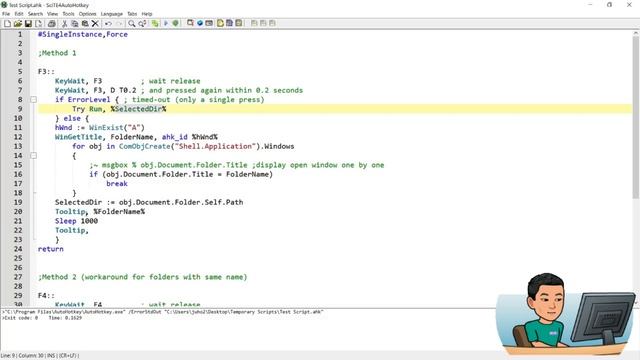Copy selection using the toolbar Copy icon
The image size is (640, 360).
(75, 23)
